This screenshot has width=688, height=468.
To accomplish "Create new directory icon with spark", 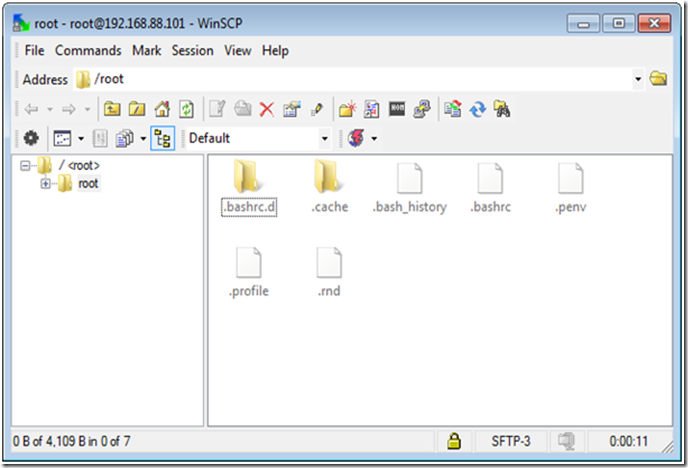I will (347, 109).
